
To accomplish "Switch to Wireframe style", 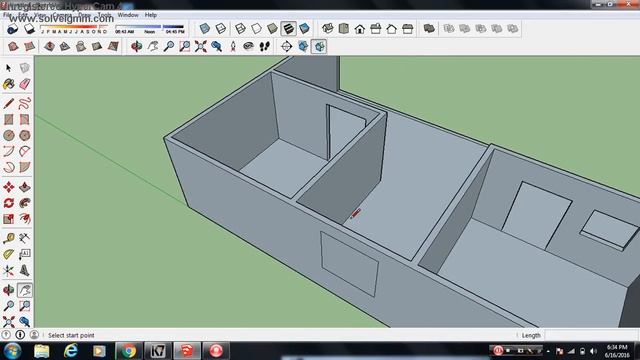I will pyautogui.click(x=240, y=29).
